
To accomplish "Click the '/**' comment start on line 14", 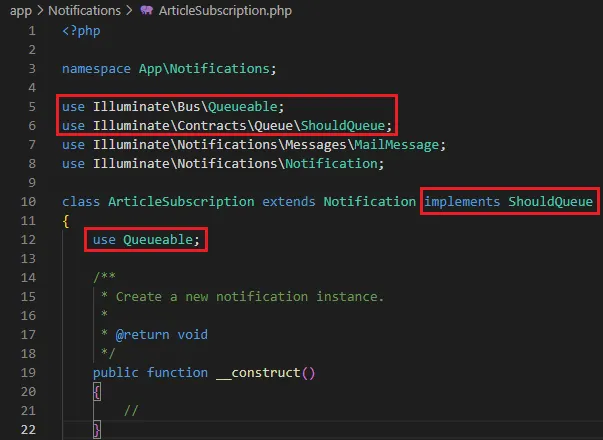I will (x=104, y=277).
